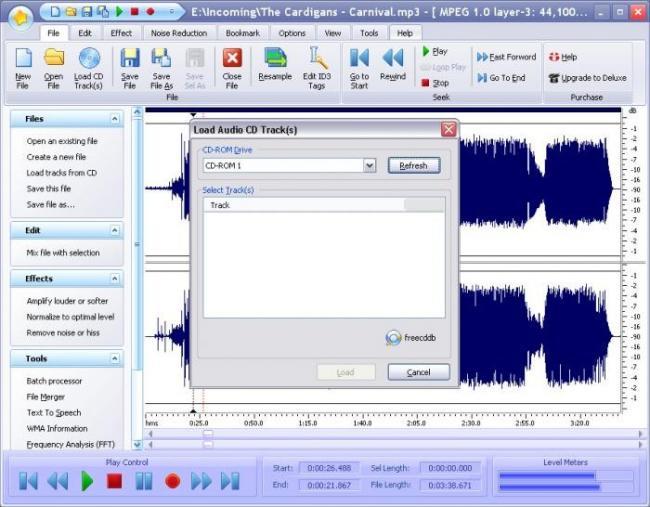Close the Load Audio CD dialog
650x507 pixels.
point(449,130)
